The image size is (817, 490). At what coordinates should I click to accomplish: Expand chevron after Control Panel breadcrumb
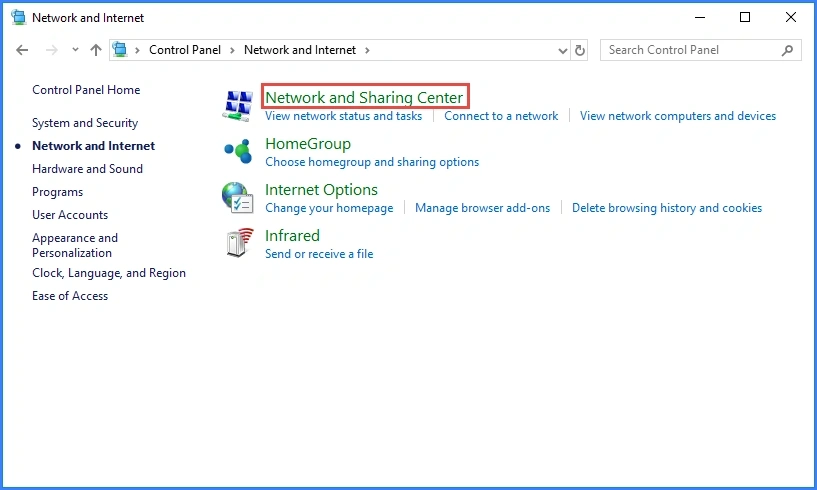232,50
